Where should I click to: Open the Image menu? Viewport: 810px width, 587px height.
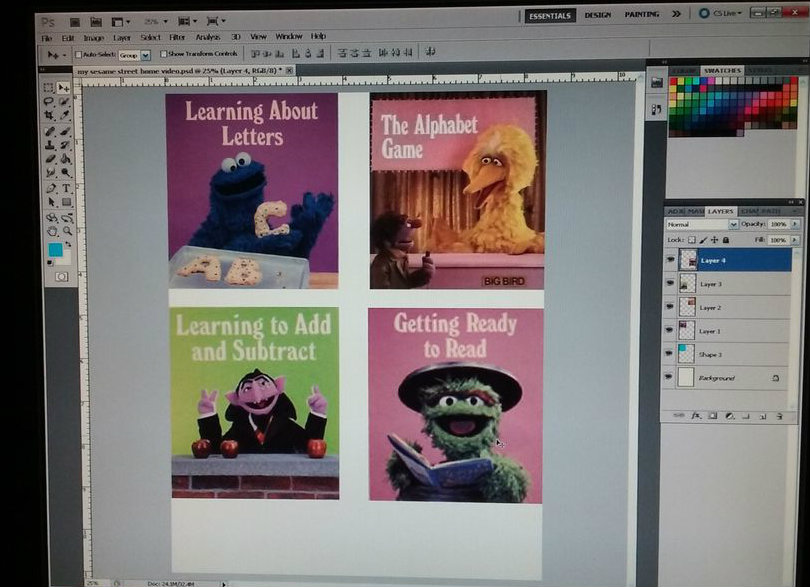click(x=94, y=38)
